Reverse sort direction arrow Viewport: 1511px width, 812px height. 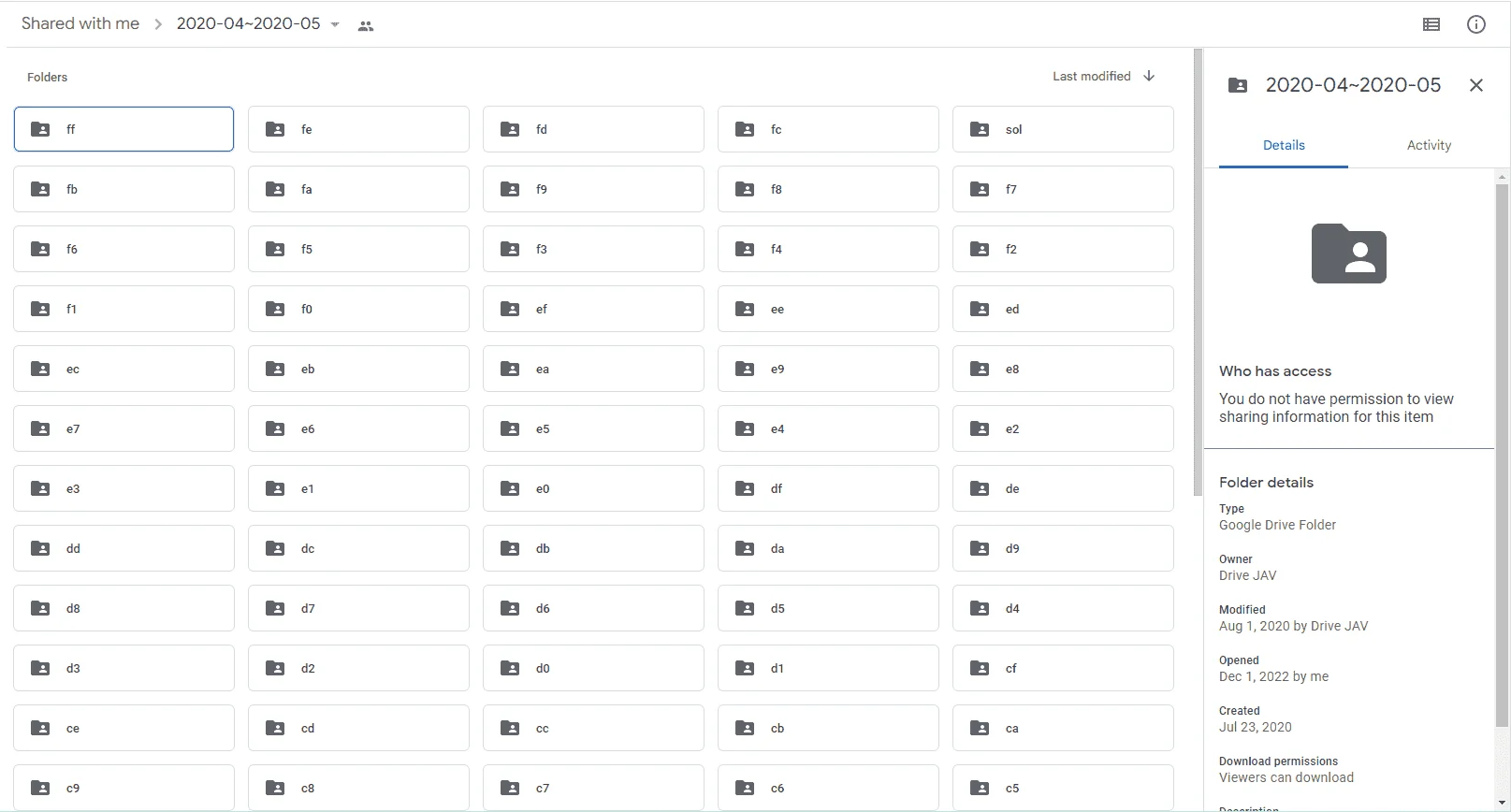pyautogui.click(x=1149, y=76)
